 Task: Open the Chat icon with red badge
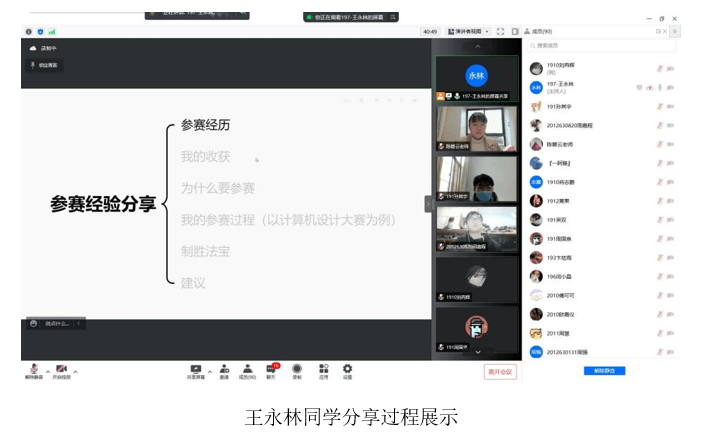pos(271,370)
